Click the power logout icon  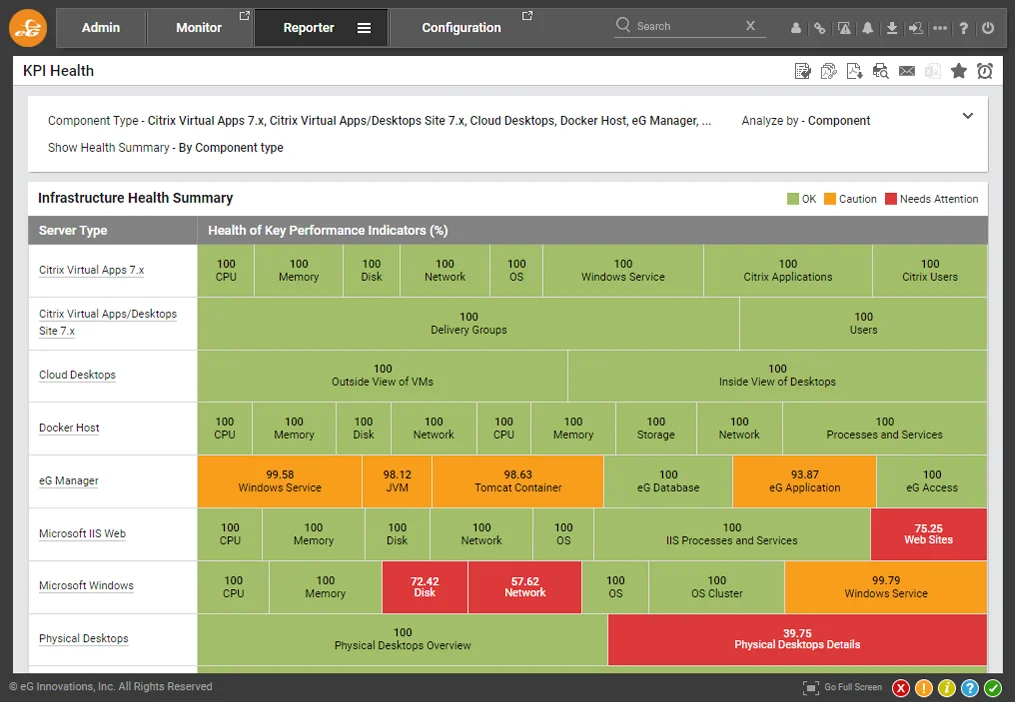tap(988, 28)
